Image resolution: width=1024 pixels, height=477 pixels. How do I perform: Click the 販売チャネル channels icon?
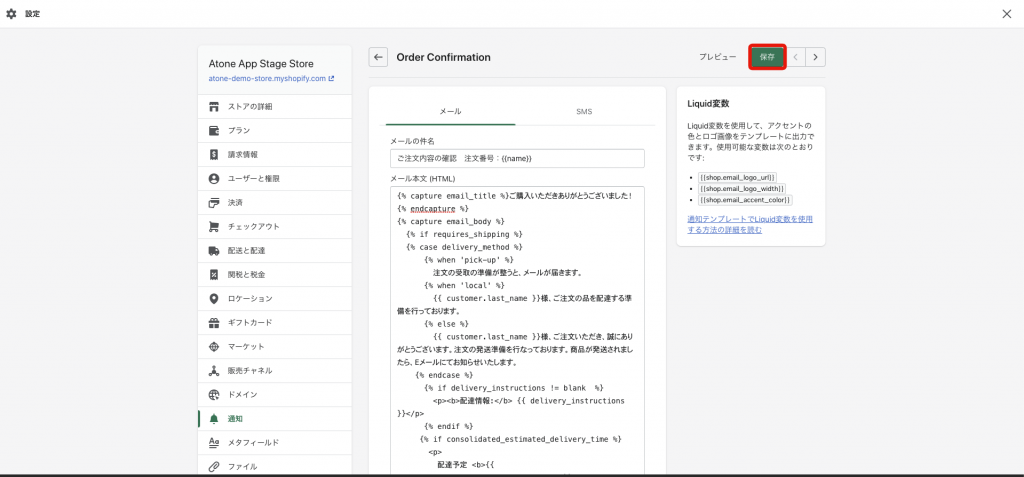214,370
